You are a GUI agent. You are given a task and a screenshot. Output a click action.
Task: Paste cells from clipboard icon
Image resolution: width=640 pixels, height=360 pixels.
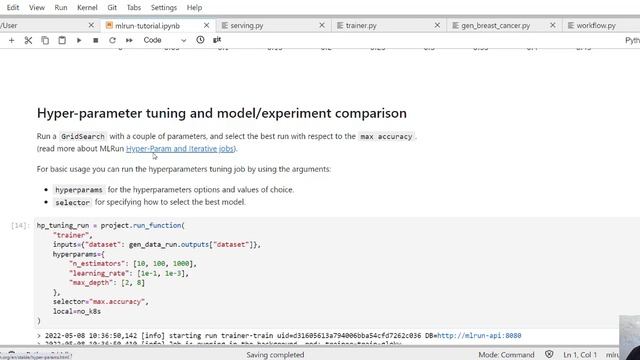[x=62, y=40]
